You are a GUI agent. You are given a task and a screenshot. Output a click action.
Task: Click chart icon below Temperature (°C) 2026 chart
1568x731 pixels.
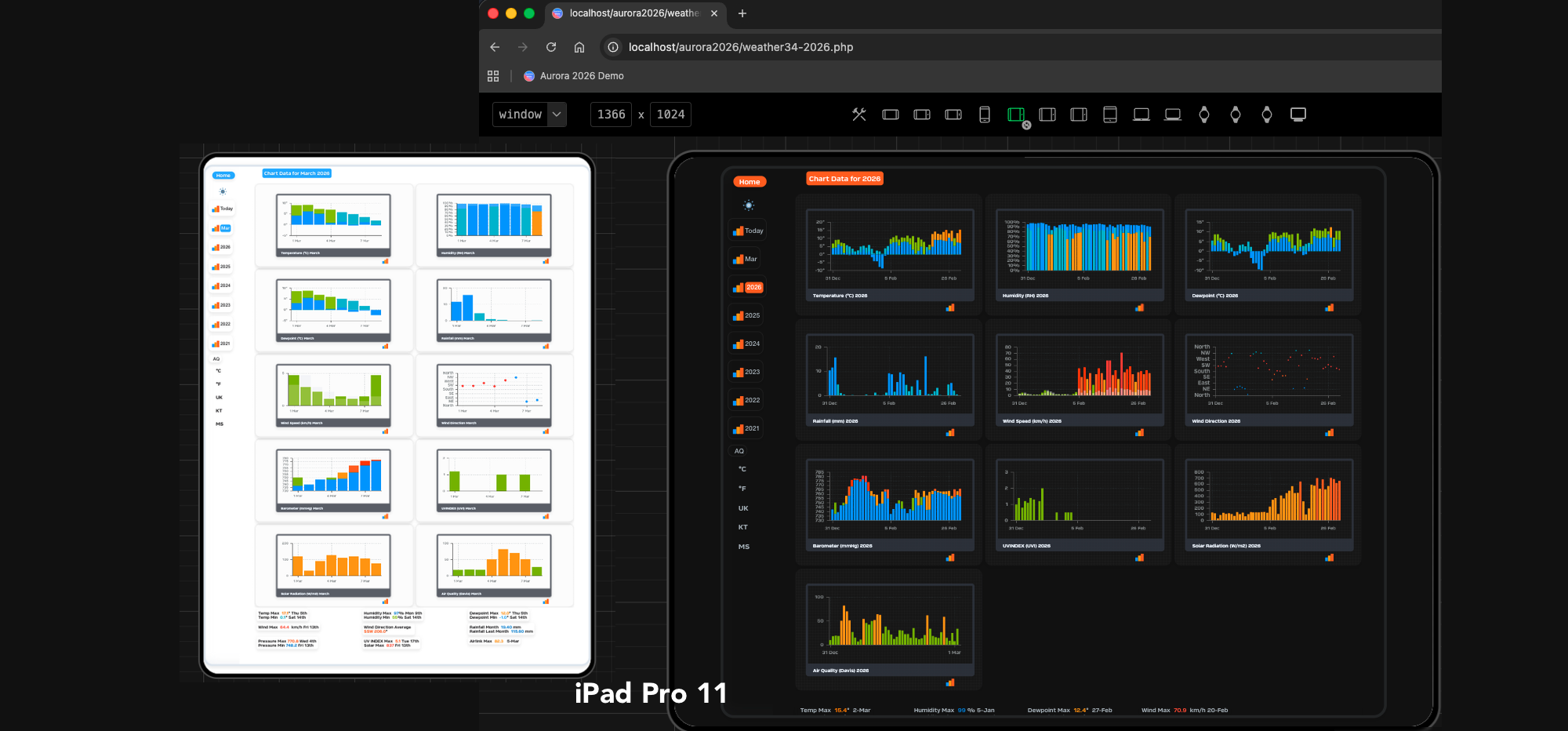click(950, 307)
